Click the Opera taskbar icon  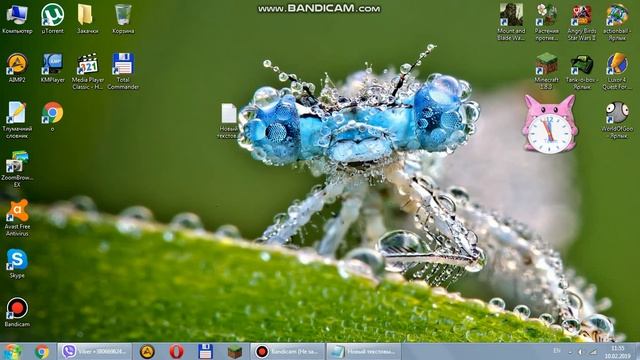pos(176,351)
